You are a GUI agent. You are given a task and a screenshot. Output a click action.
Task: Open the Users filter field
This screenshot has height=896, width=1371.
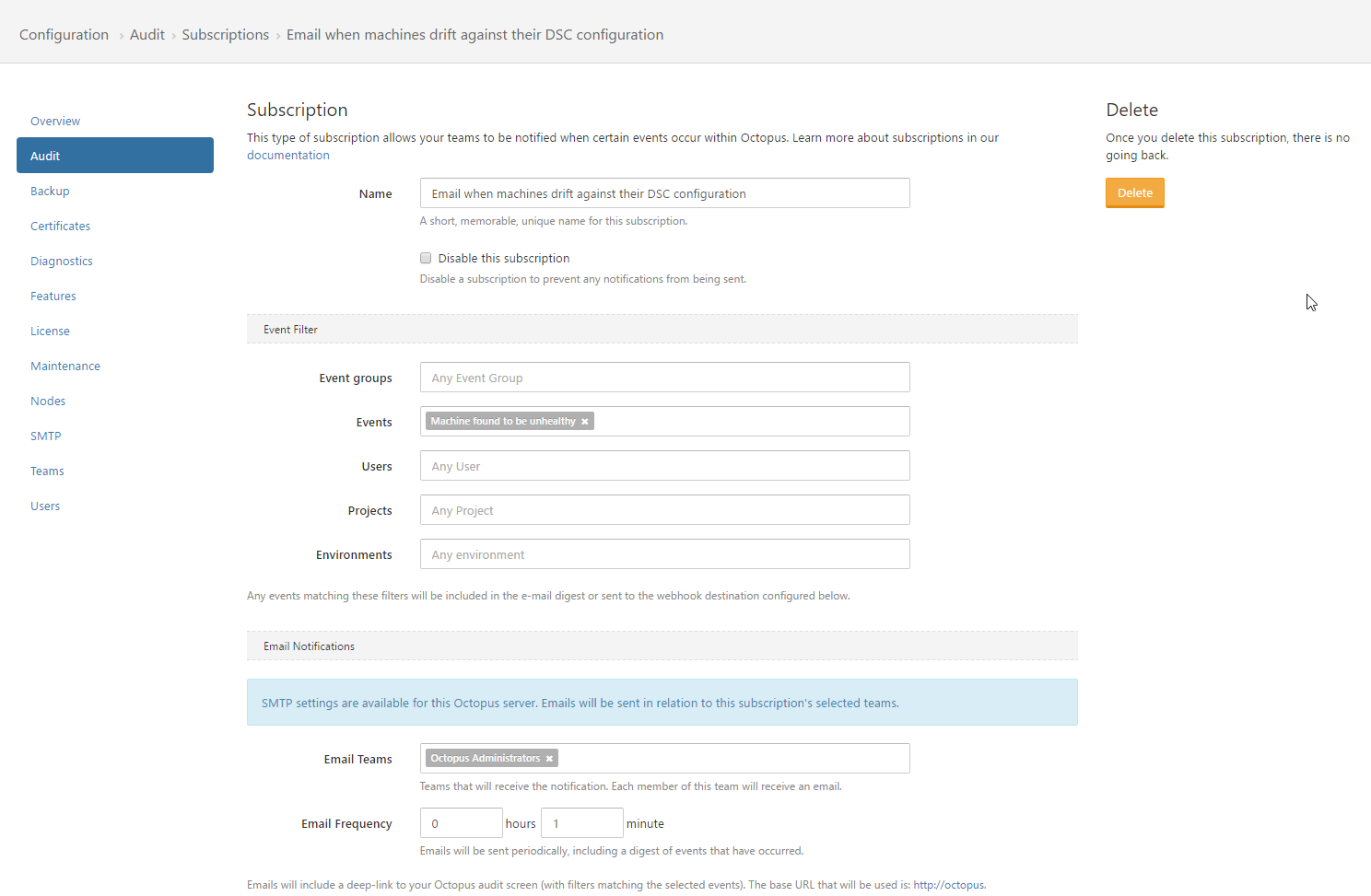663,466
